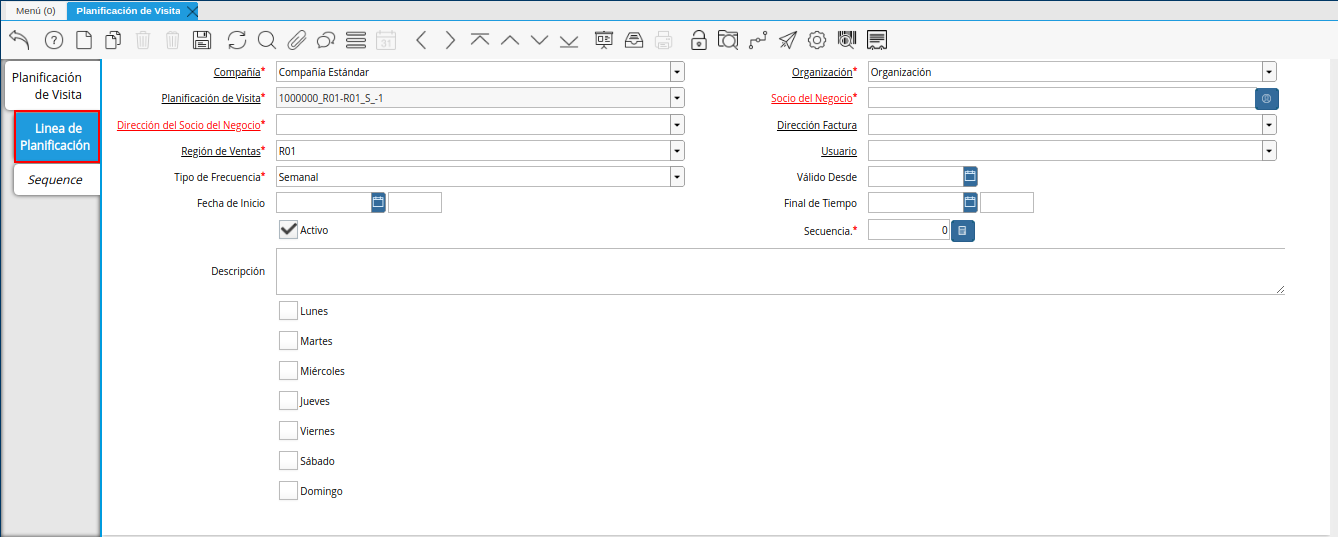Click the Válido Desde date field
Viewport: 1338px width, 537px height.
tap(915, 176)
